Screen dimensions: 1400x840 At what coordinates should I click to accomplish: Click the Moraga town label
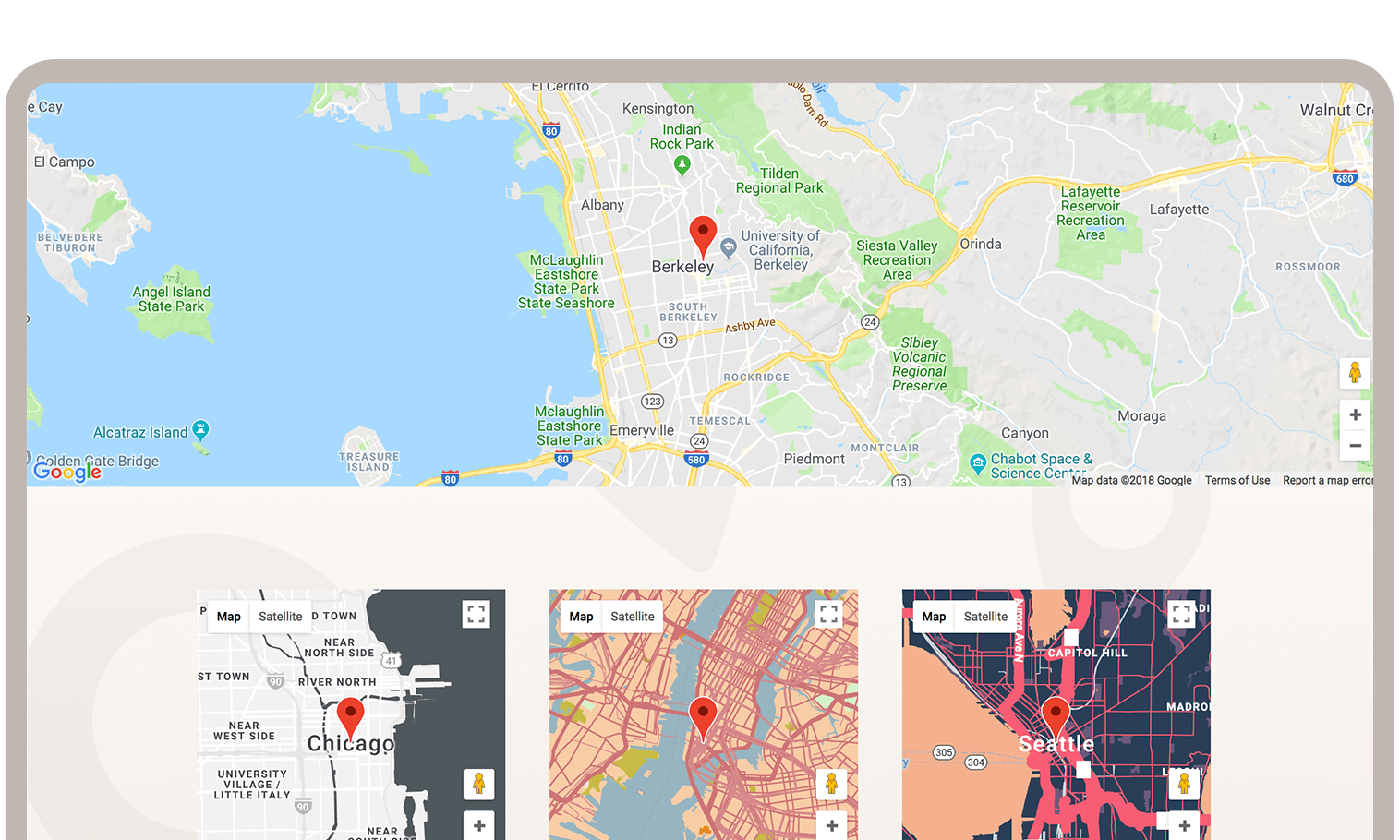[x=1142, y=416]
